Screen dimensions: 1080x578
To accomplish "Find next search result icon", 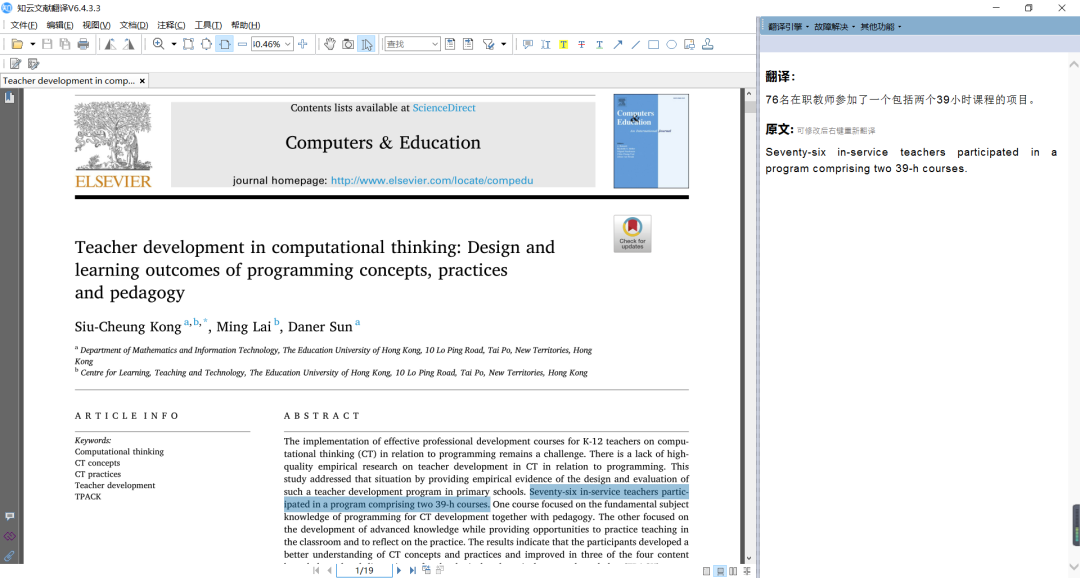I will coord(468,44).
